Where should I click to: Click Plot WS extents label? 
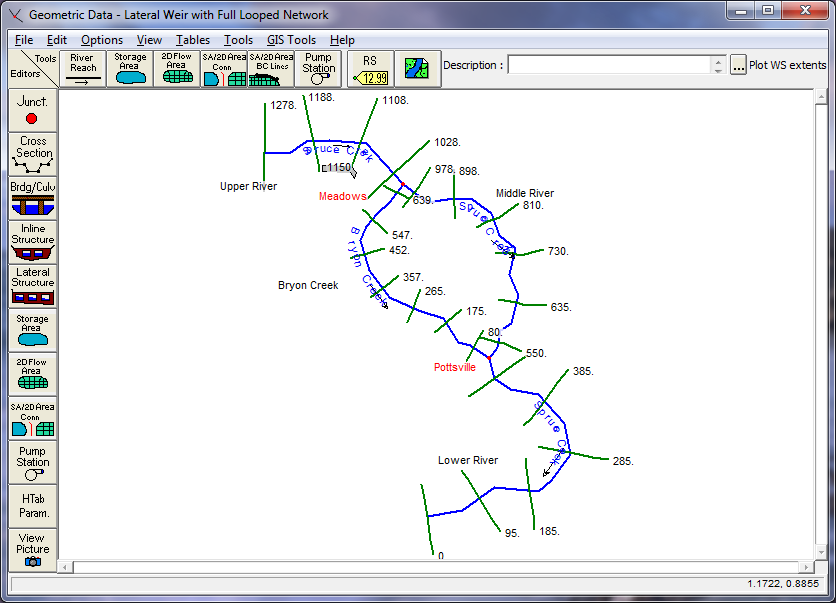click(x=788, y=66)
